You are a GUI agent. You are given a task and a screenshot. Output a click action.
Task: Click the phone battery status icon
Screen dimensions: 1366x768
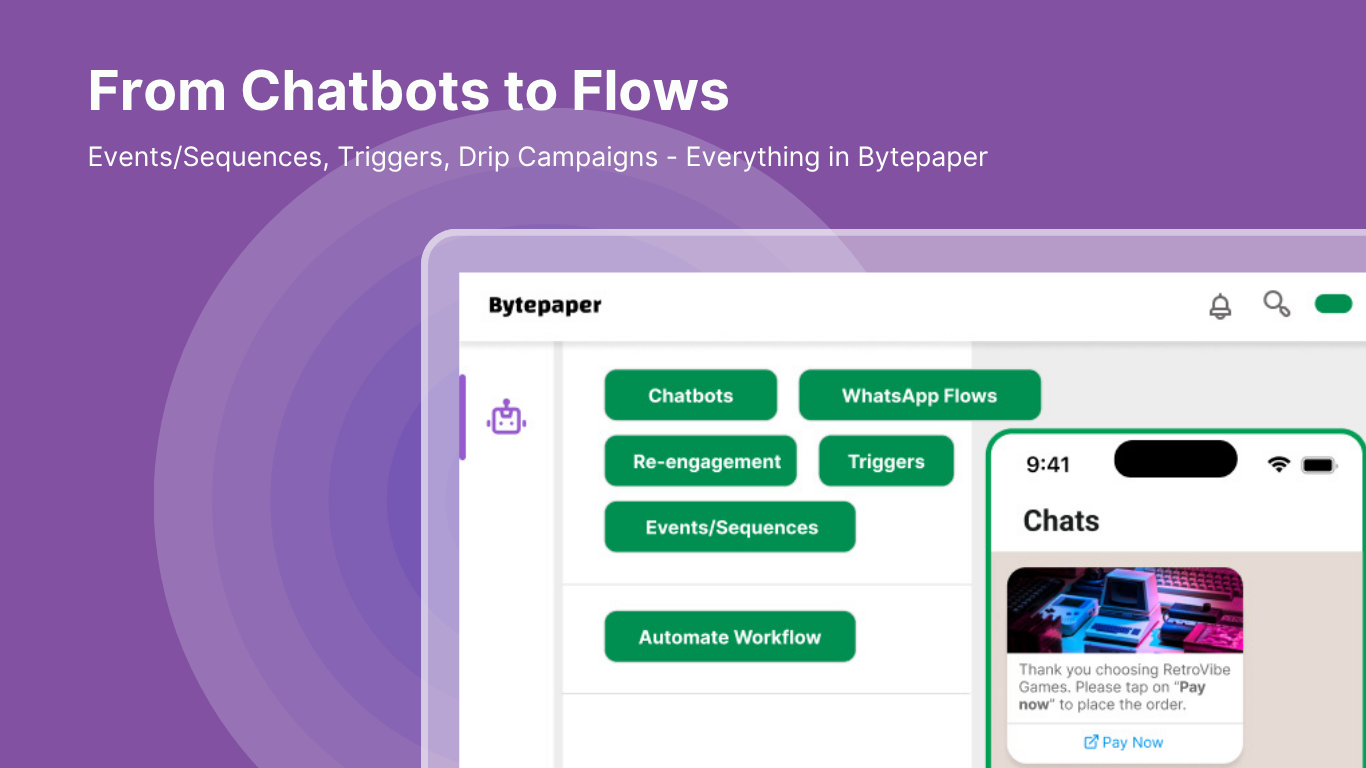[1319, 465]
